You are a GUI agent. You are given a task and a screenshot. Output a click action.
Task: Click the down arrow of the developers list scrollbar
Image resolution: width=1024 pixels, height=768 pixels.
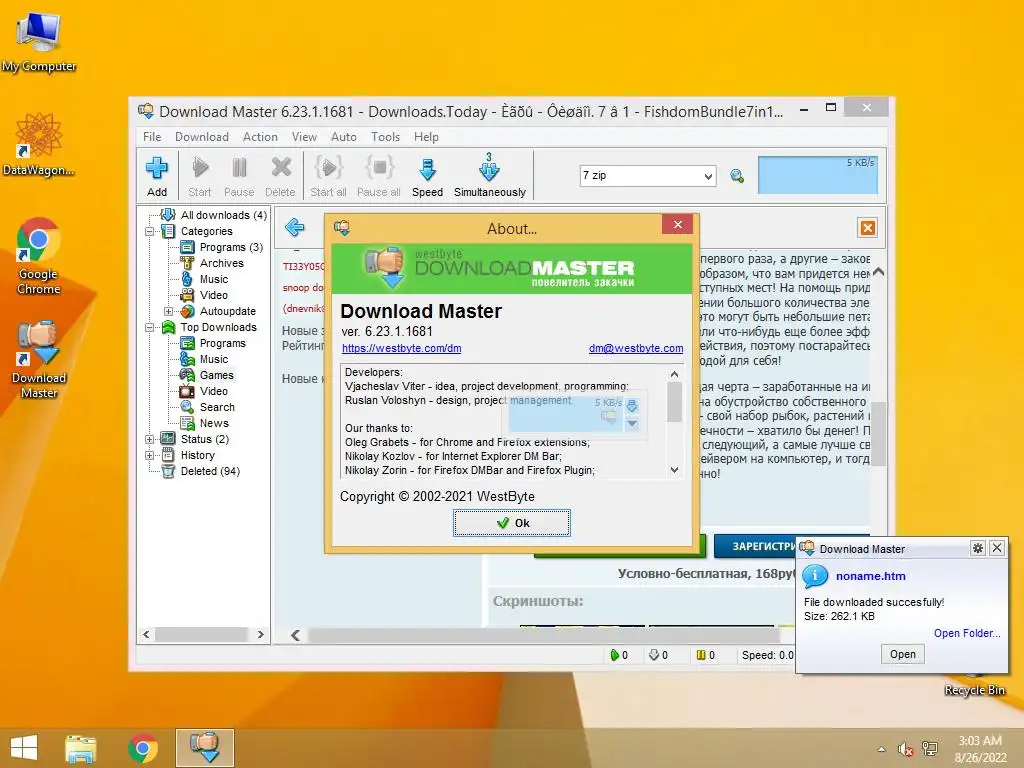tap(675, 470)
